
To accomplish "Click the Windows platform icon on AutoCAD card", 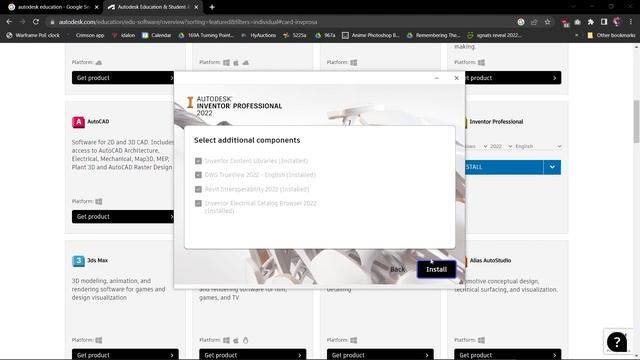I will pyautogui.click(x=99, y=201).
